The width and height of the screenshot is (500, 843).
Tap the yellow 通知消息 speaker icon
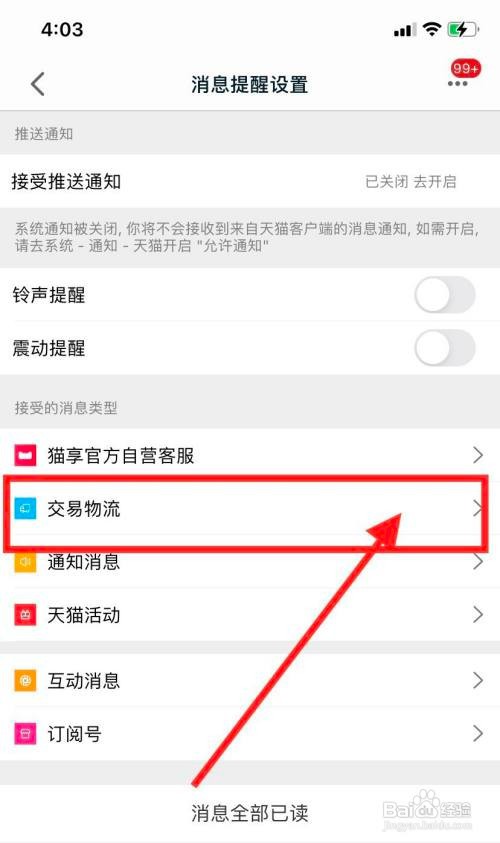[25, 562]
